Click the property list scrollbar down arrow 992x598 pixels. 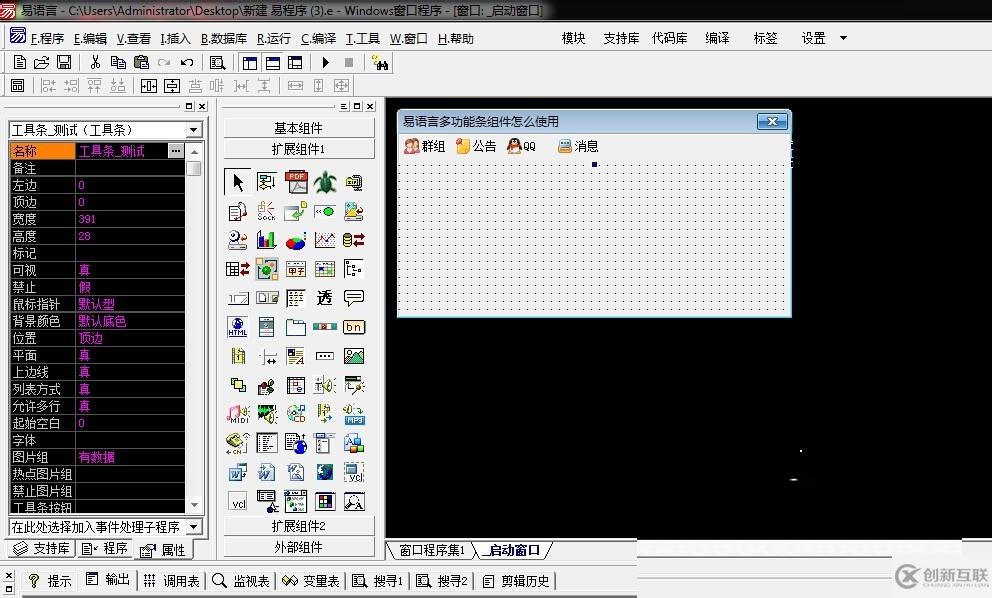pos(195,505)
